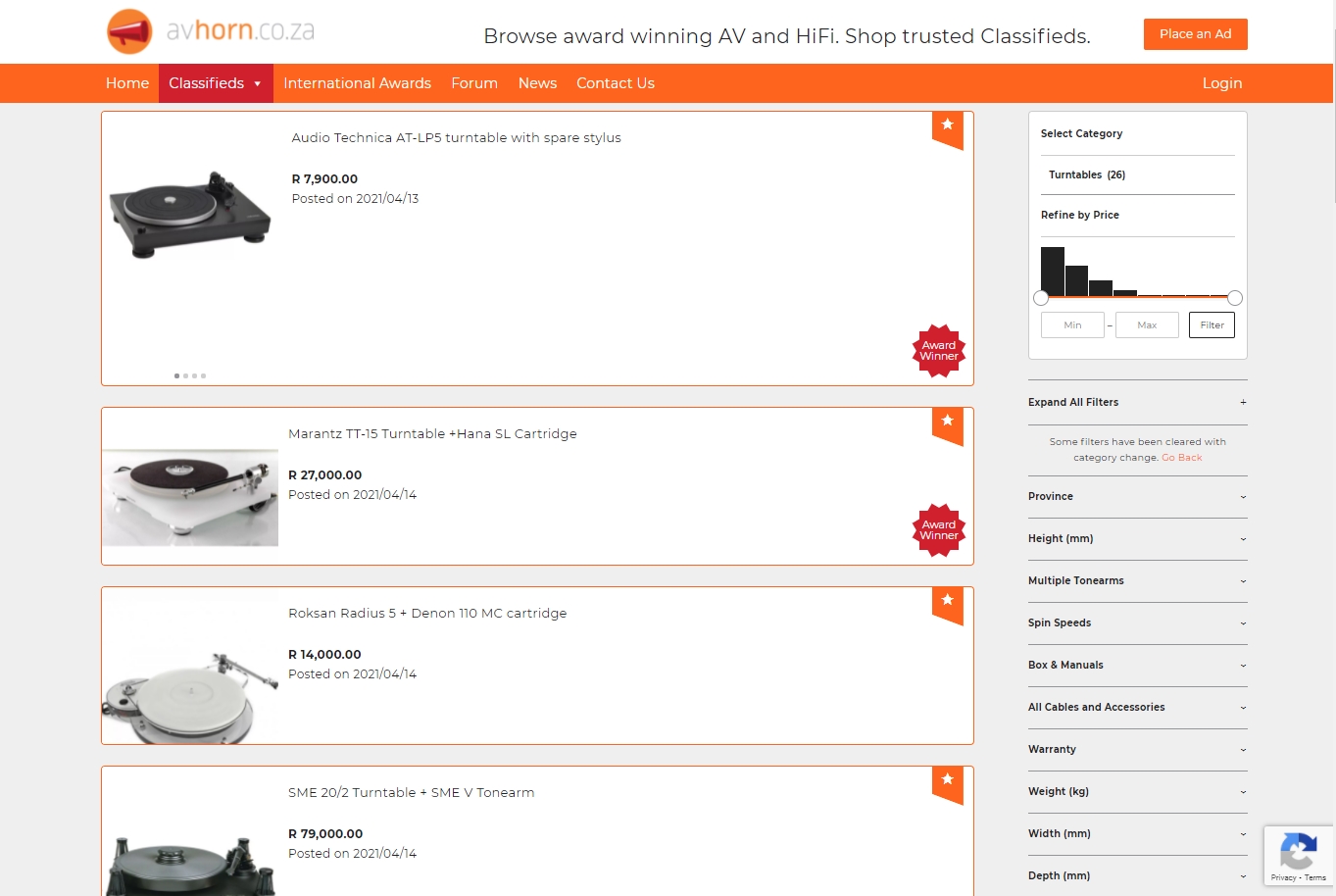Image resolution: width=1336 pixels, height=896 pixels.
Task: Click the Marantz TT-15 turntable thumbnail
Action: (x=190, y=498)
